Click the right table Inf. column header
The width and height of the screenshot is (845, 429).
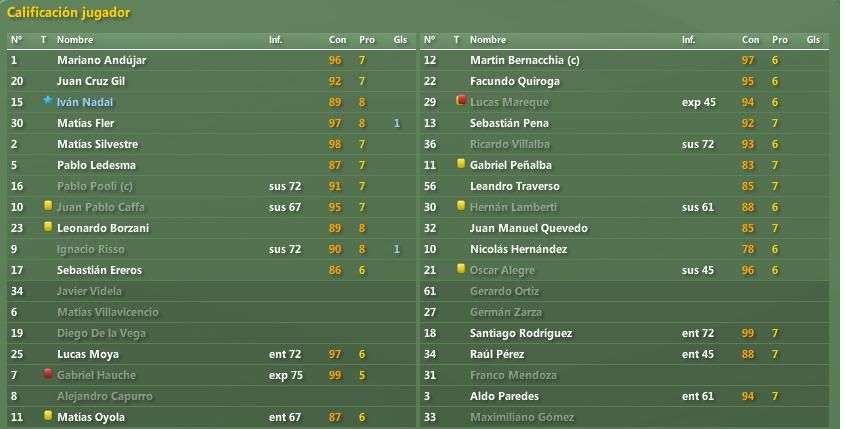tap(688, 40)
